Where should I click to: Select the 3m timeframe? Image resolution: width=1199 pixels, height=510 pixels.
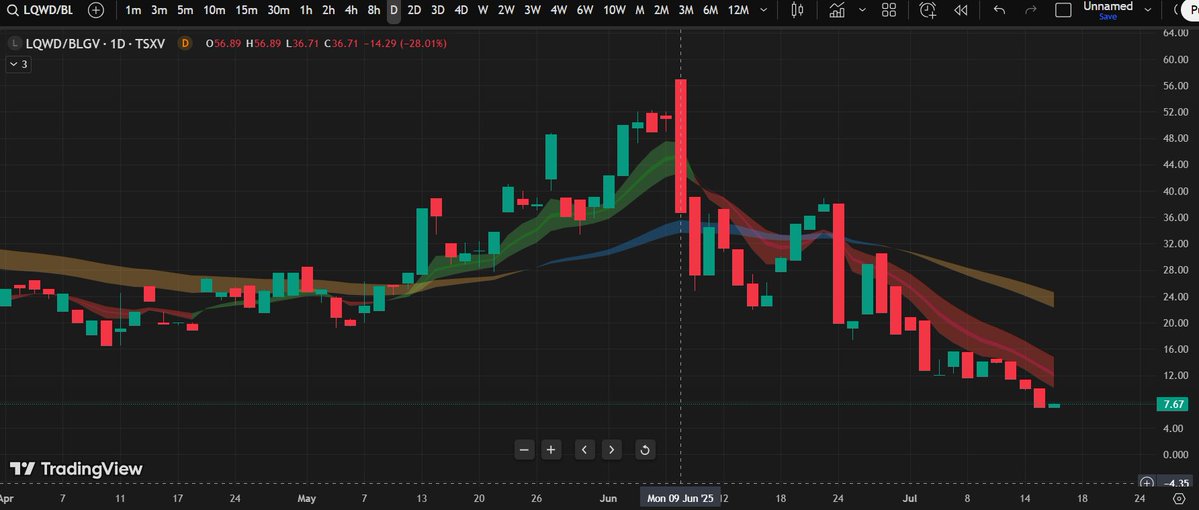(x=159, y=10)
